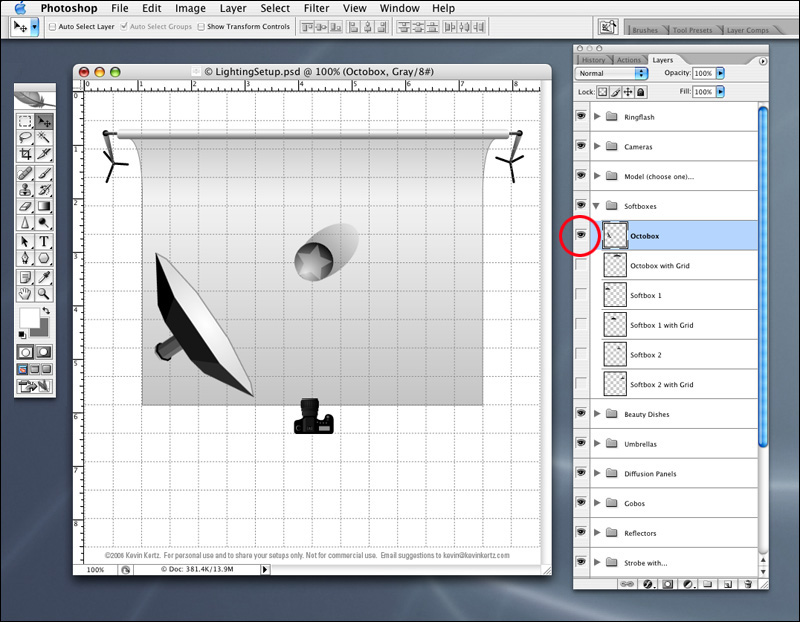Select the Hand tool

pyautogui.click(x=25, y=294)
